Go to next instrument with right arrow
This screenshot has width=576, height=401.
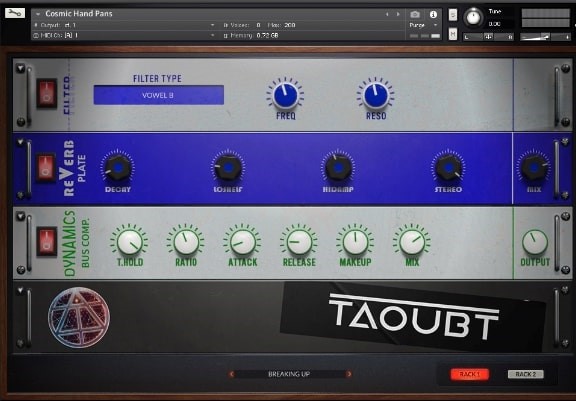tap(398, 14)
